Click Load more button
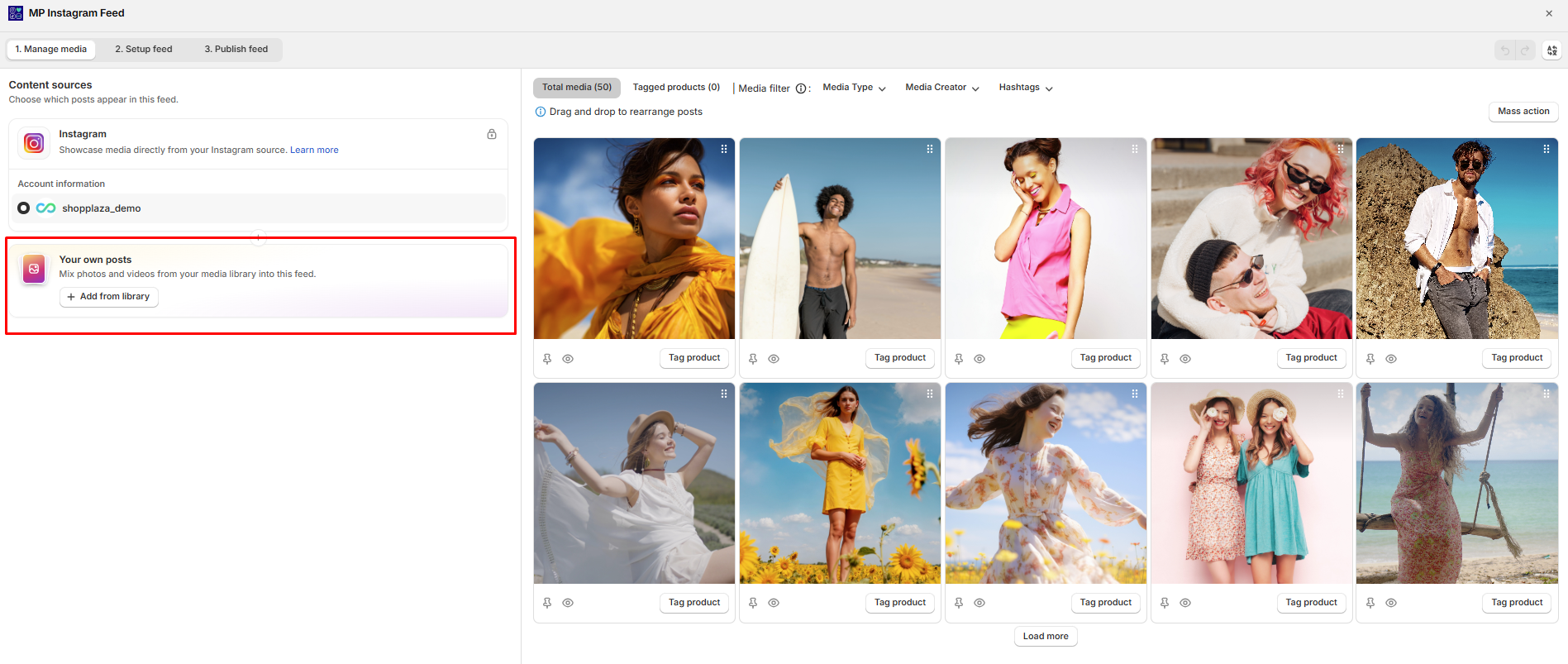The image size is (1568, 664). 1046,637
